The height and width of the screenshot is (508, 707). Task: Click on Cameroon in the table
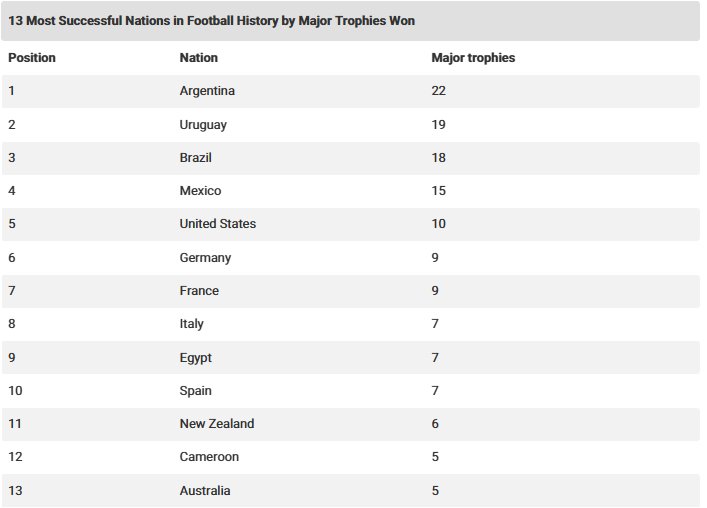click(x=209, y=457)
